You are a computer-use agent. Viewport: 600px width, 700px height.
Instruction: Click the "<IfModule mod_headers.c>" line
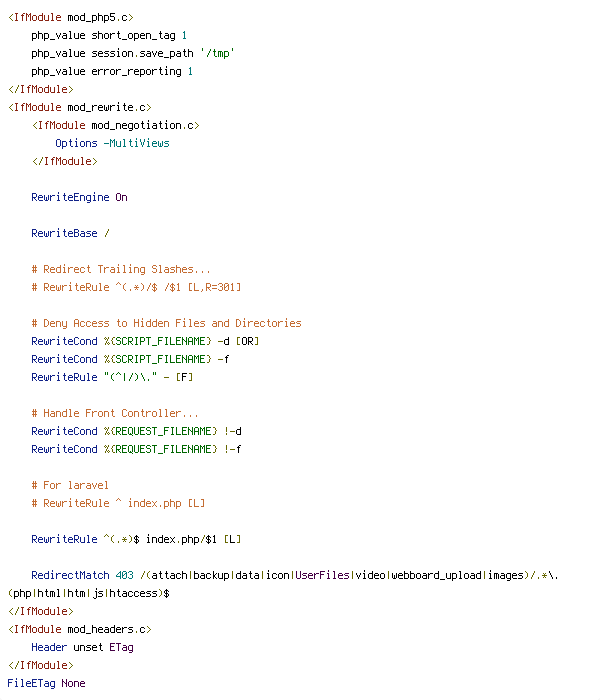(79, 629)
